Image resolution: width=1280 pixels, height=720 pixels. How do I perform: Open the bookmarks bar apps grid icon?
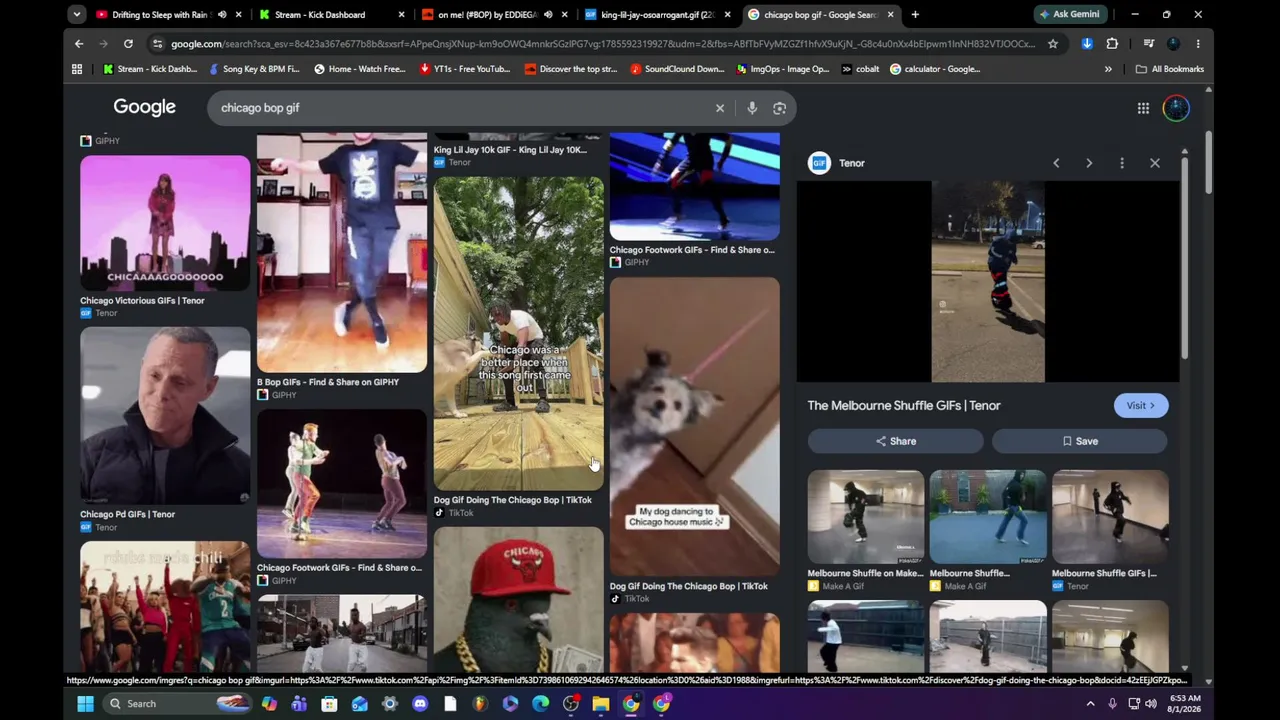click(77, 69)
